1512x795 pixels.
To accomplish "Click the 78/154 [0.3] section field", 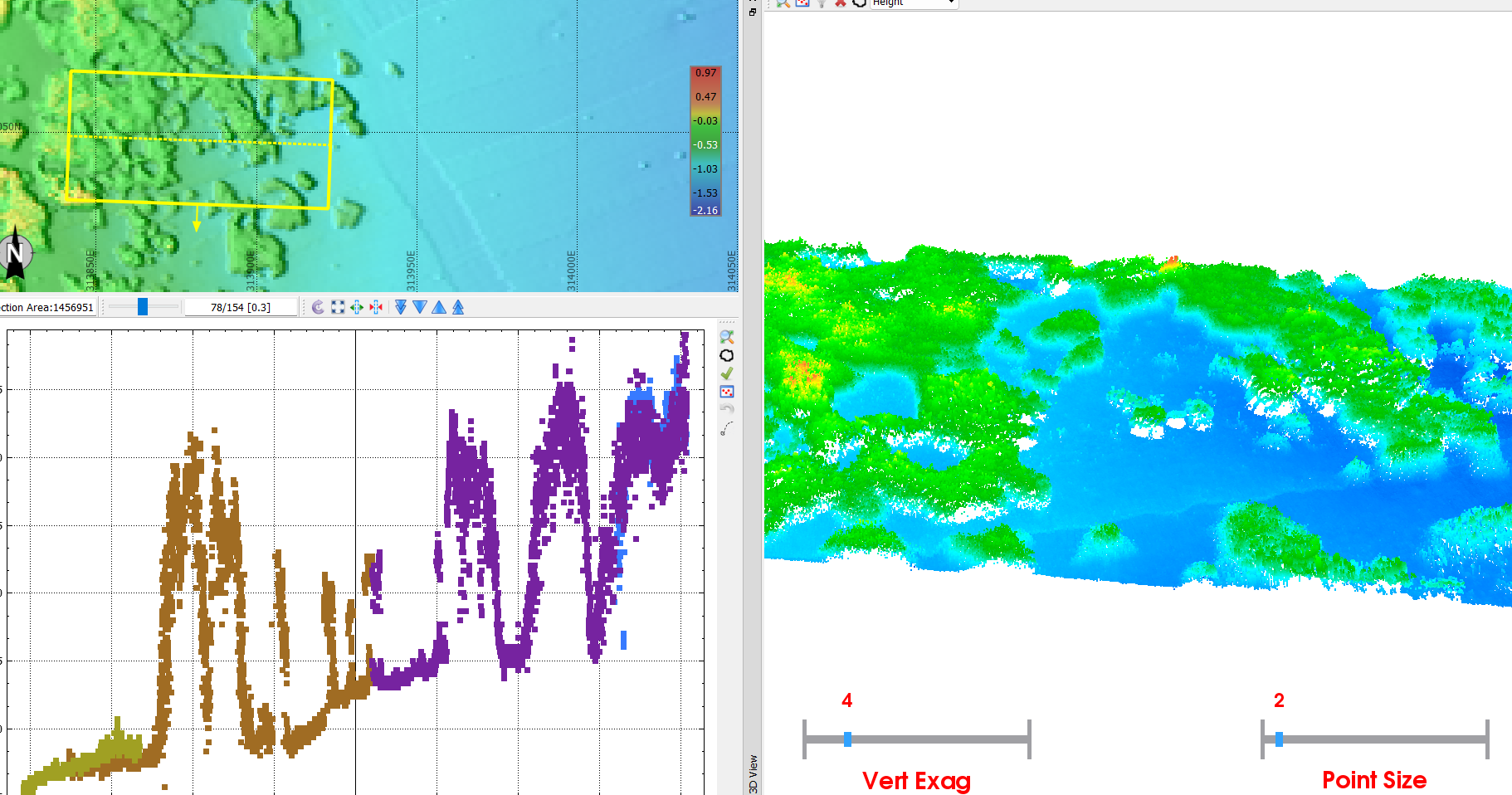I will click(x=241, y=307).
